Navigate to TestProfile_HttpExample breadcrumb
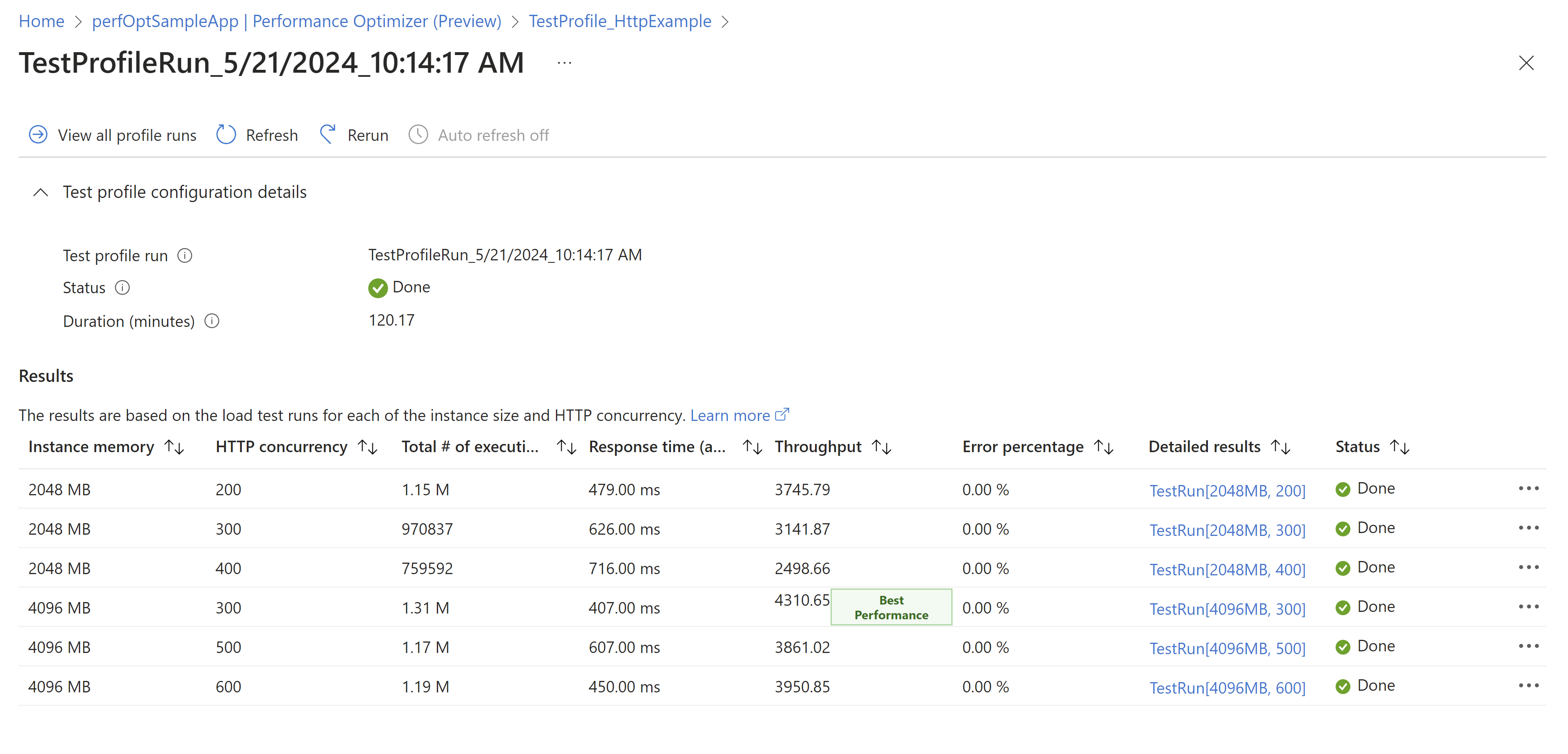The width and height of the screenshot is (1568, 754). (620, 21)
